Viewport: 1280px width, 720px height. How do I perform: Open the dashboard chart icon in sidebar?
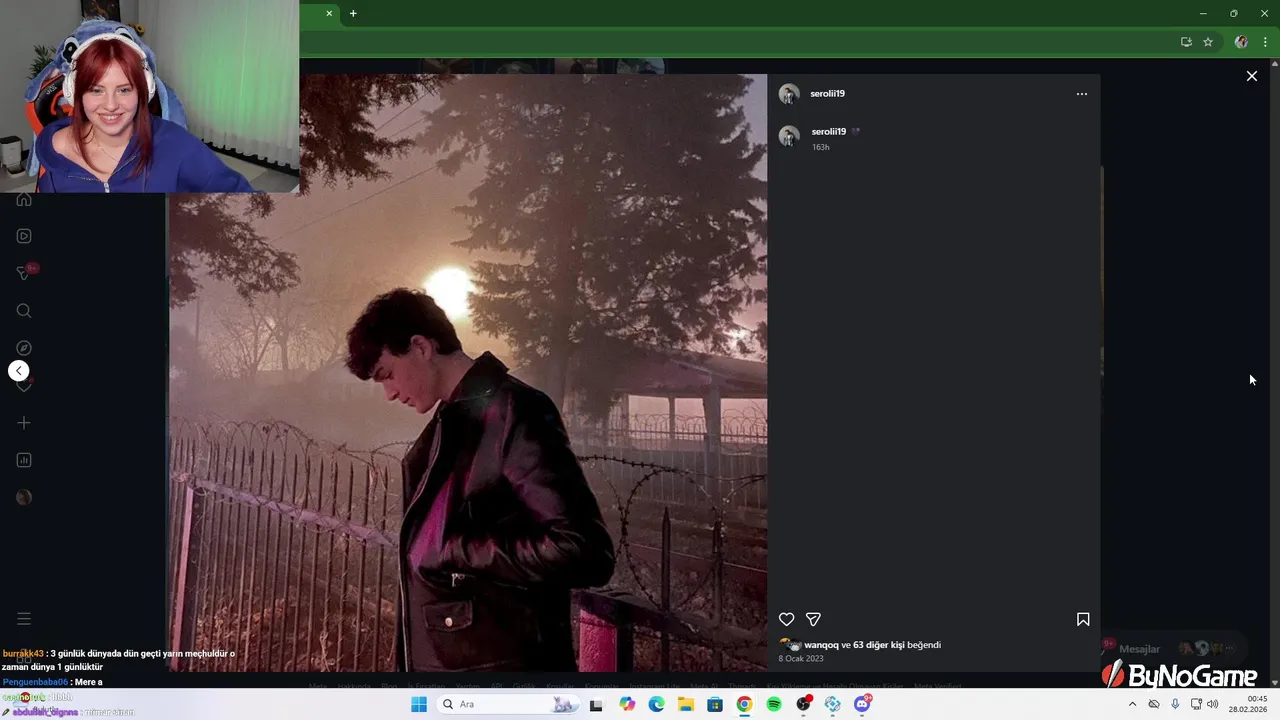click(24, 460)
